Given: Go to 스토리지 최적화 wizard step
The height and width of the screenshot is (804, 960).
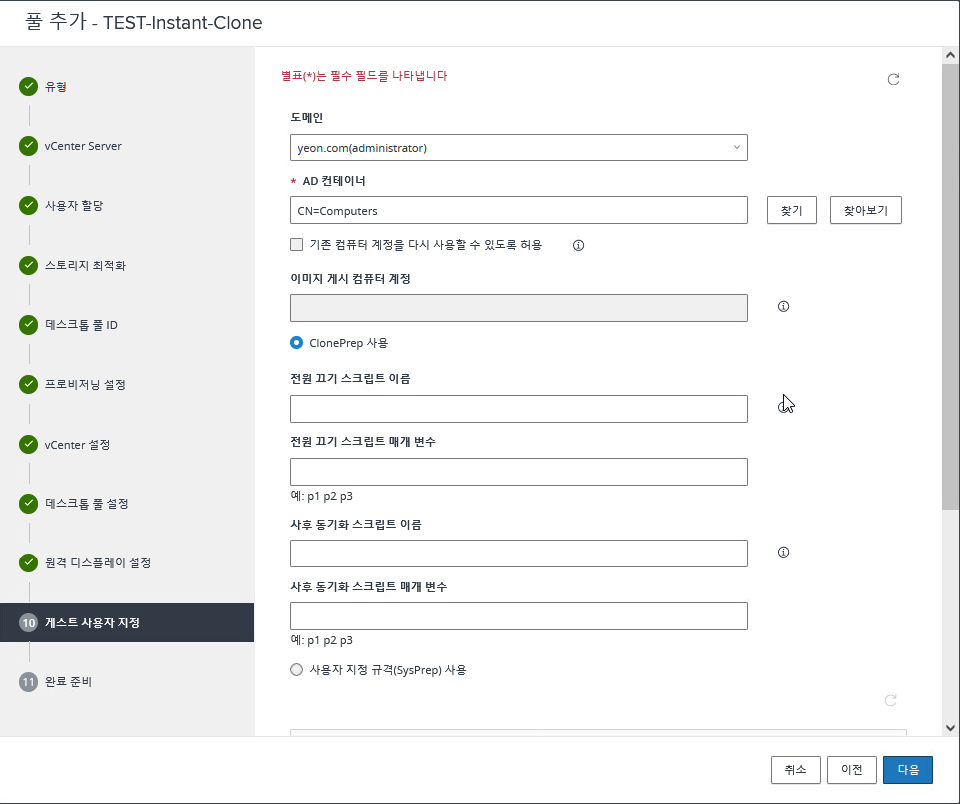Looking at the screenshot, I should (x=85, y=265).
